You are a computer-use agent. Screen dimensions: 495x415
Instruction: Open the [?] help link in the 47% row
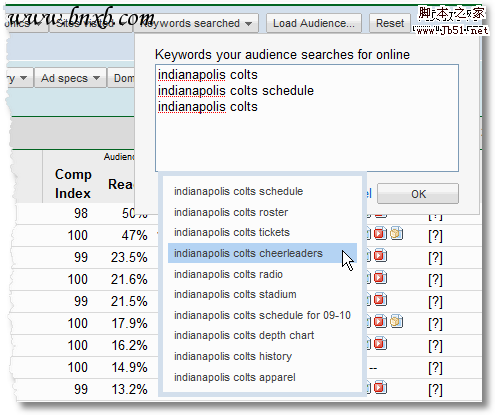pyautogui.click(x=435, y=236)
